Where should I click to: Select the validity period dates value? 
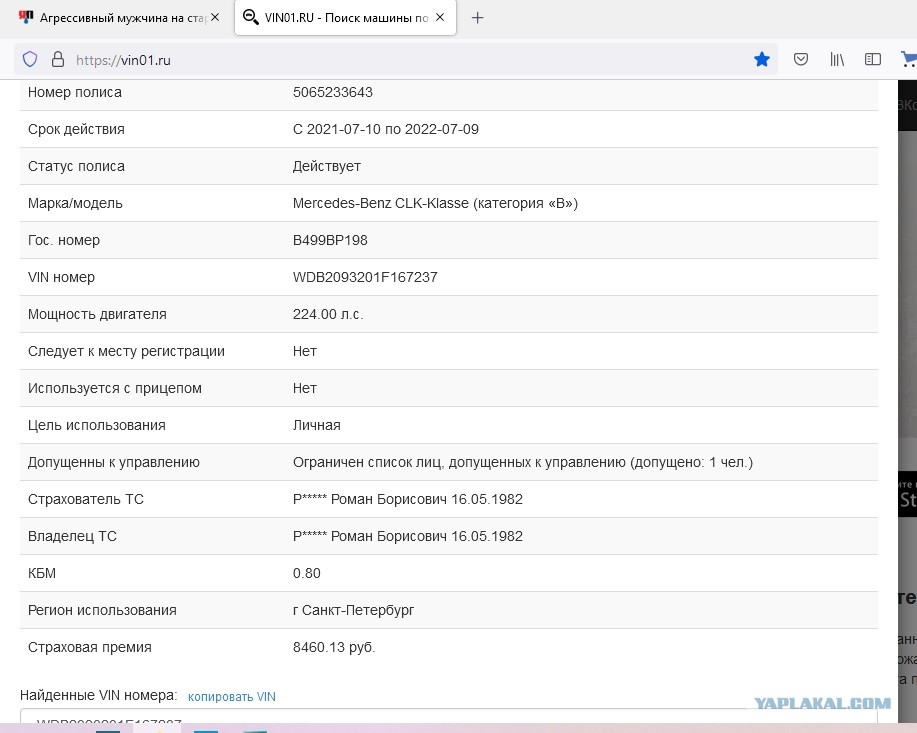coord(385,129)
